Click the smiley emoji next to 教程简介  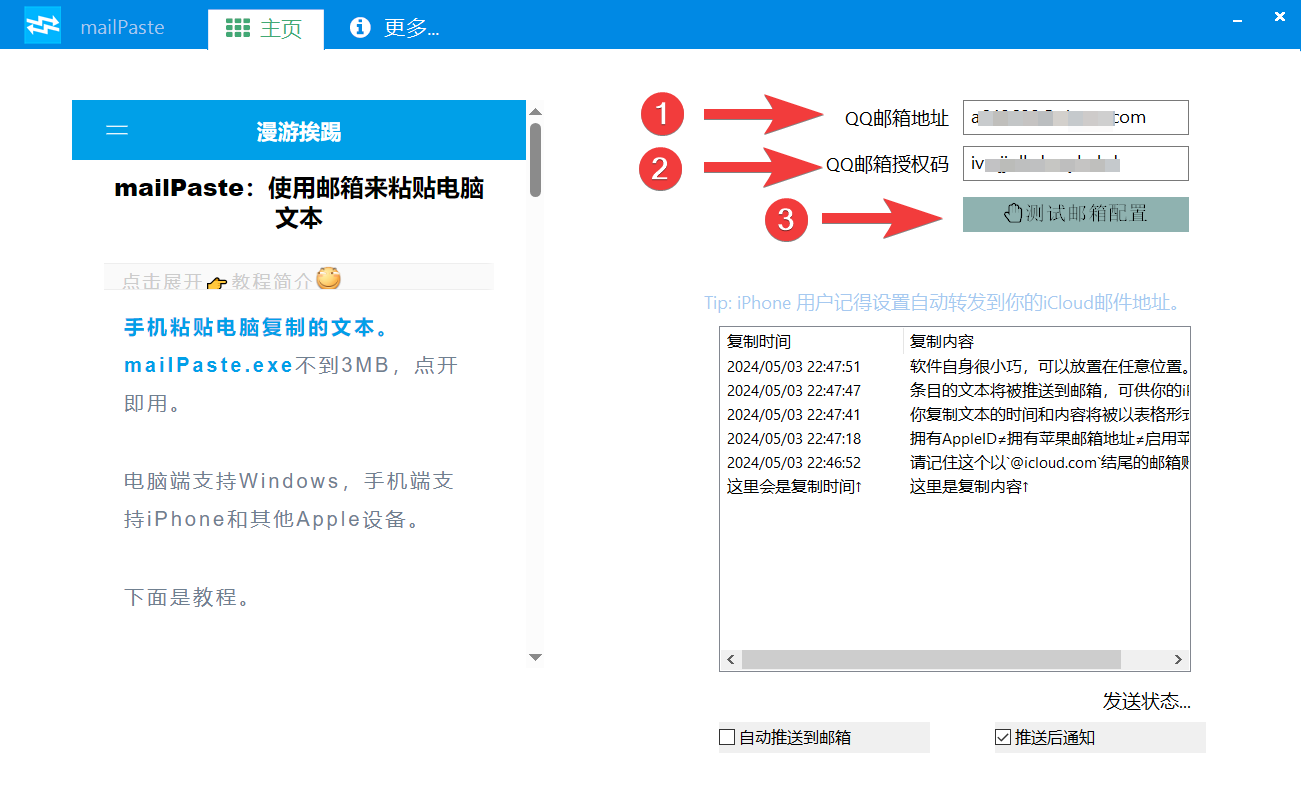(x=328, y=278)
